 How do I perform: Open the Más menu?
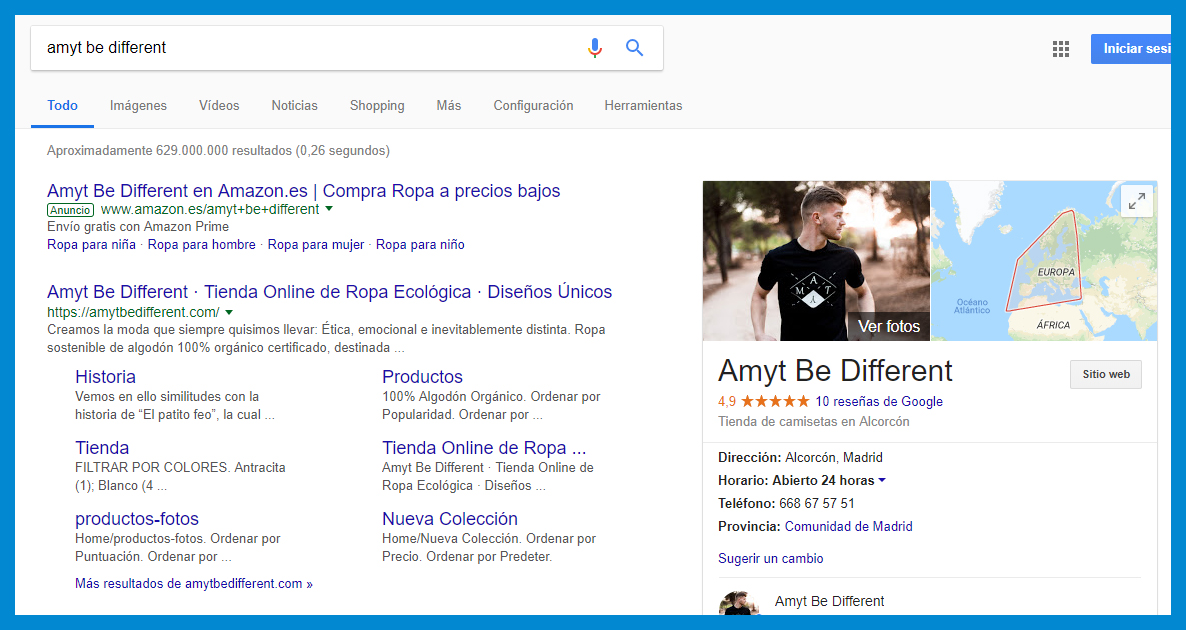tap(449, 106)
